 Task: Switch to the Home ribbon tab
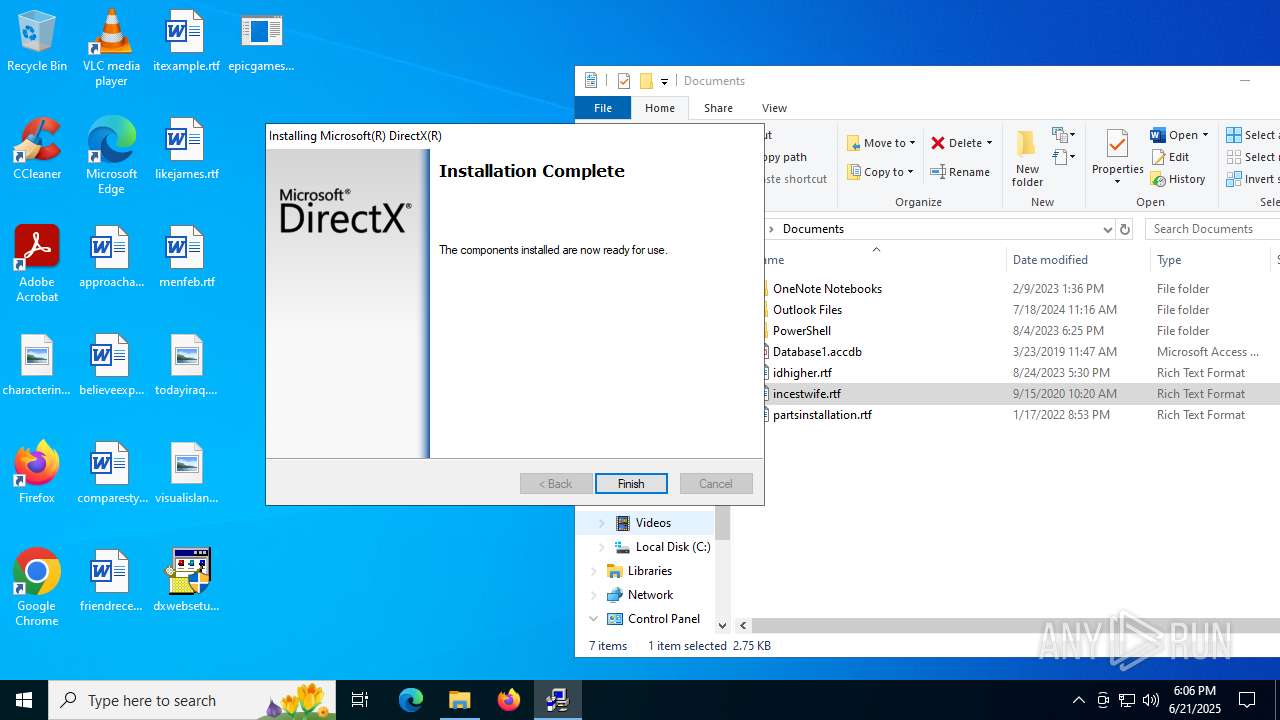point(660,108)
